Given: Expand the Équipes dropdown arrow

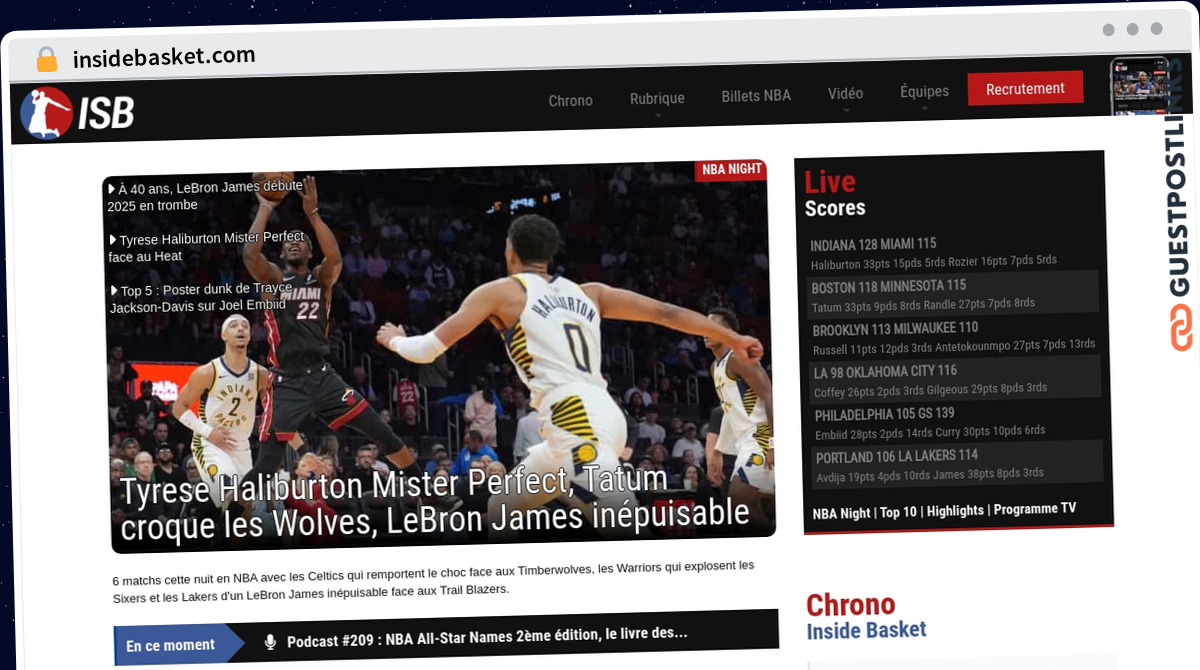Looking at the screenshot, I should click(x=925, y=108).
